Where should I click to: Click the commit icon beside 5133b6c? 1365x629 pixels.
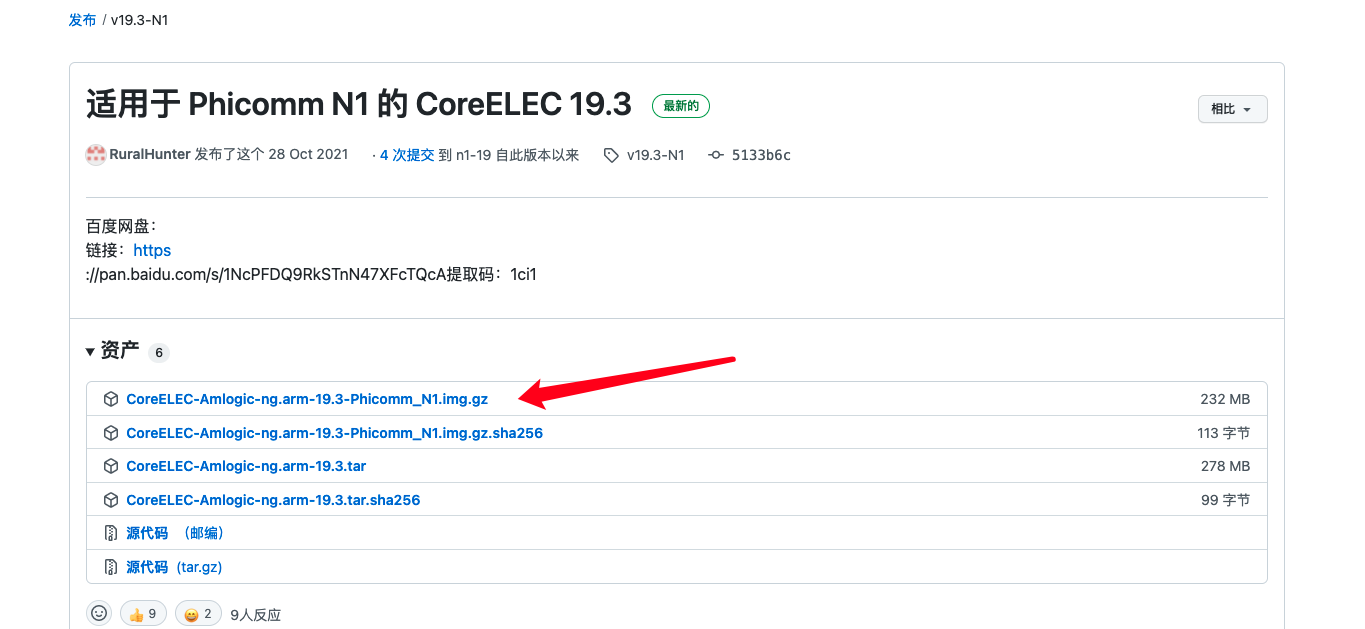pyautogui.click(x=716, y=155)
